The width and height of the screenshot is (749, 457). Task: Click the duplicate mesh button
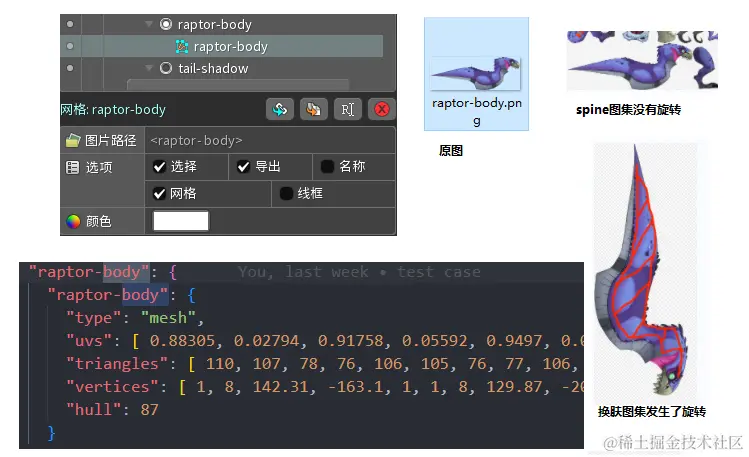(313, 109)
